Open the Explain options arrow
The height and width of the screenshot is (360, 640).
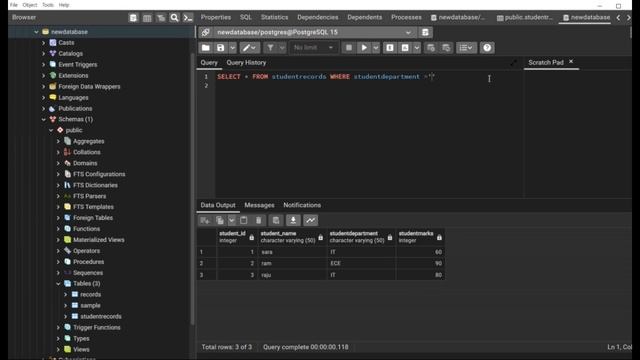[x=416, y=48]
